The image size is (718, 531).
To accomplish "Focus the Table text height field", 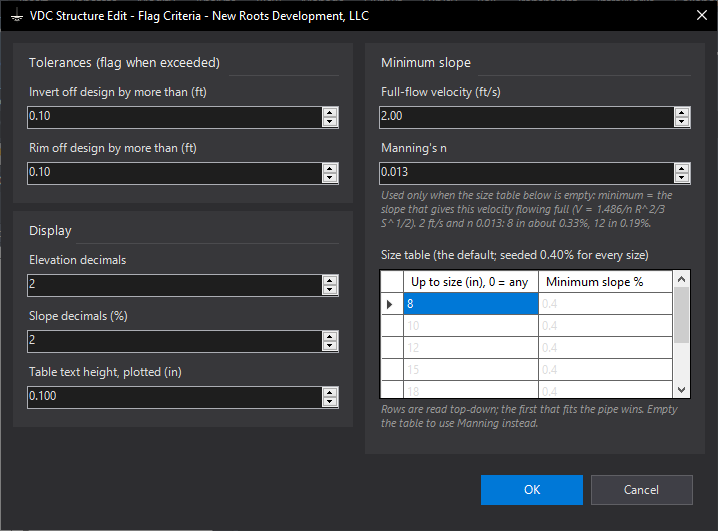I will tap(175, 397).
